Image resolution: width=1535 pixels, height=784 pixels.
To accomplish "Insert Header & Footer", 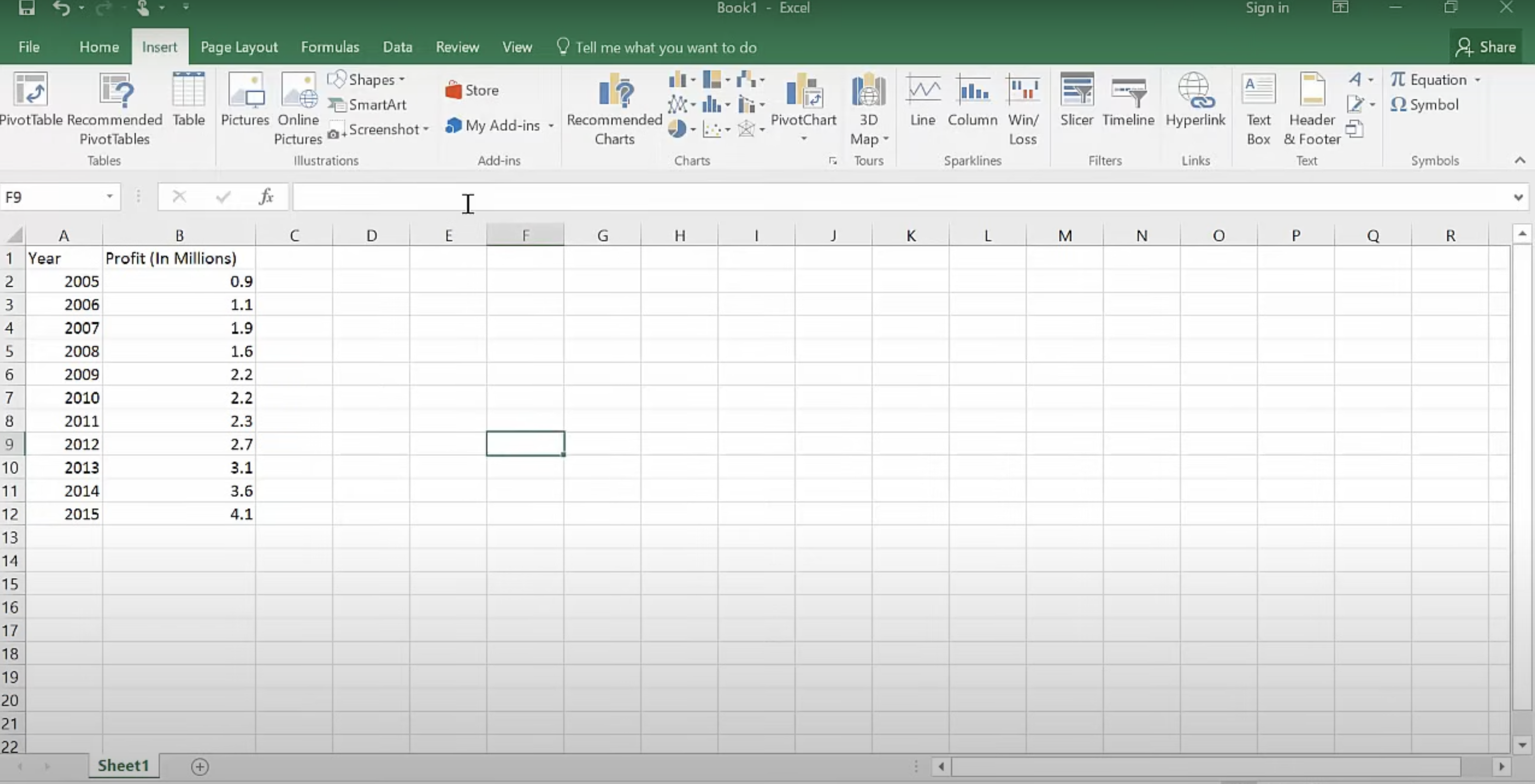I will coord(1312,109).
